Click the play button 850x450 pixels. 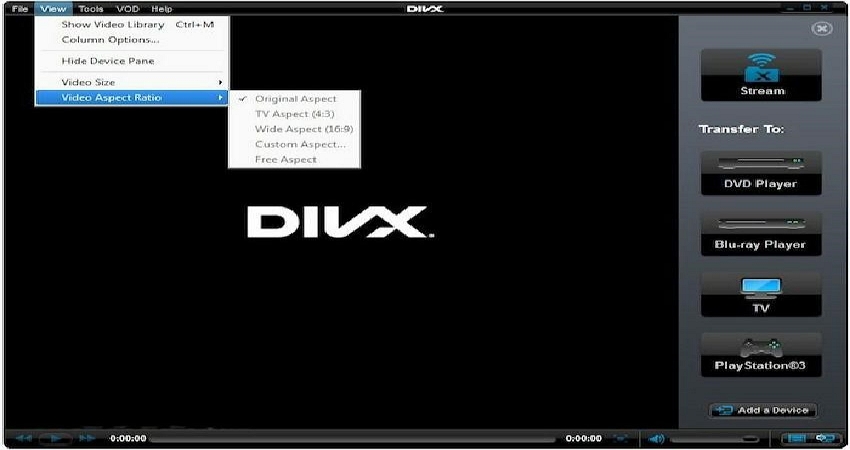click(x=55, y=438)
